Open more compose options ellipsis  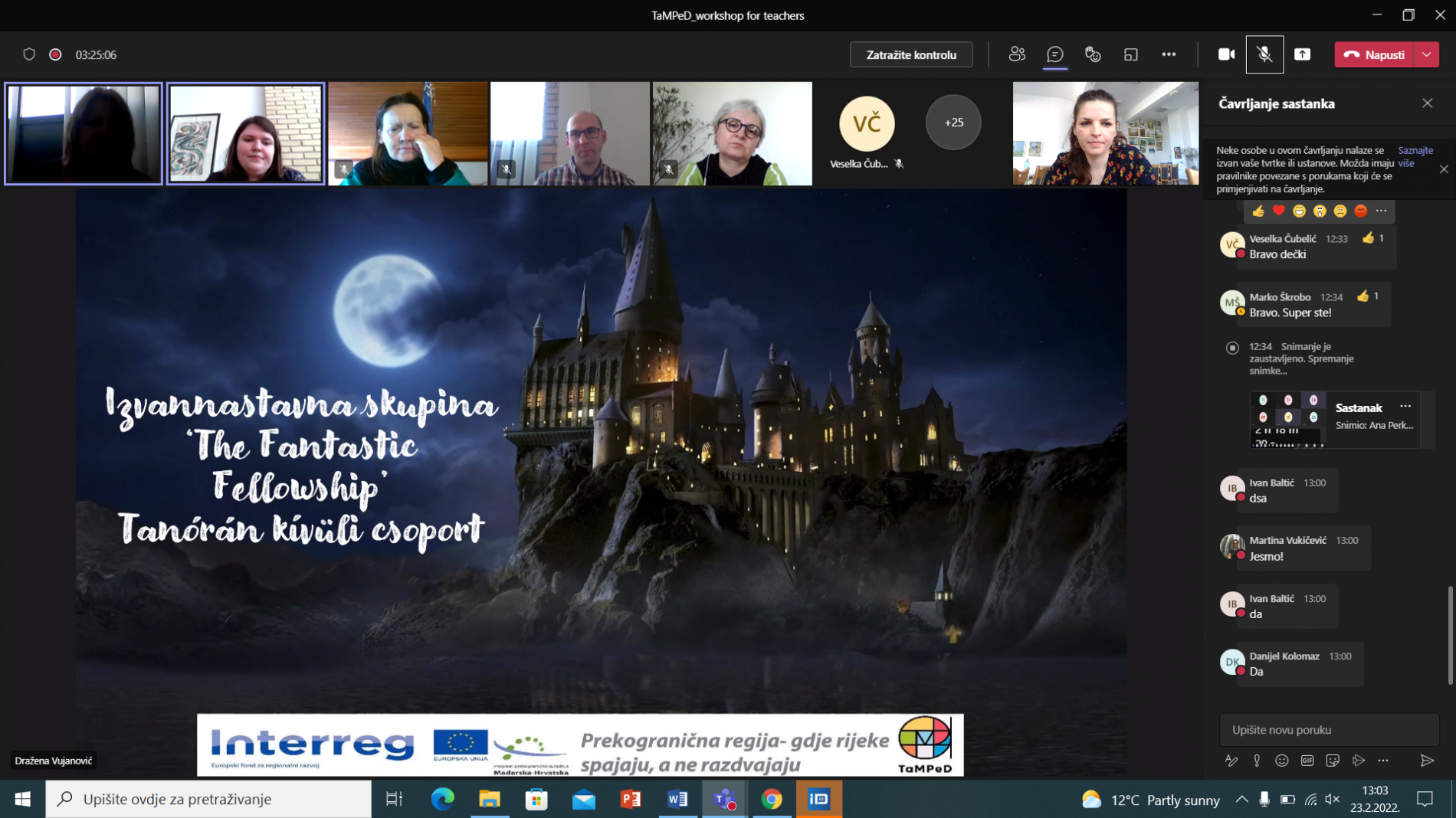1383,761
